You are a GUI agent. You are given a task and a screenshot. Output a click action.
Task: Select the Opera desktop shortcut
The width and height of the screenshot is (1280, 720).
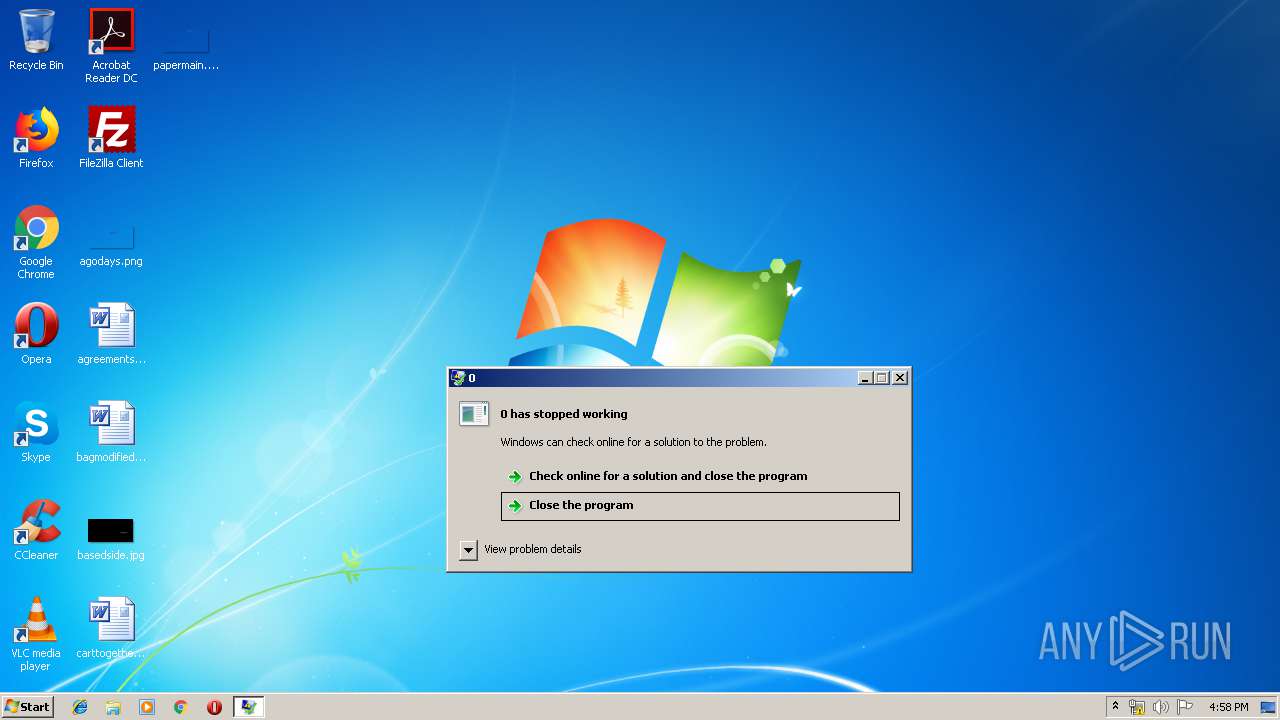point(36,334)
